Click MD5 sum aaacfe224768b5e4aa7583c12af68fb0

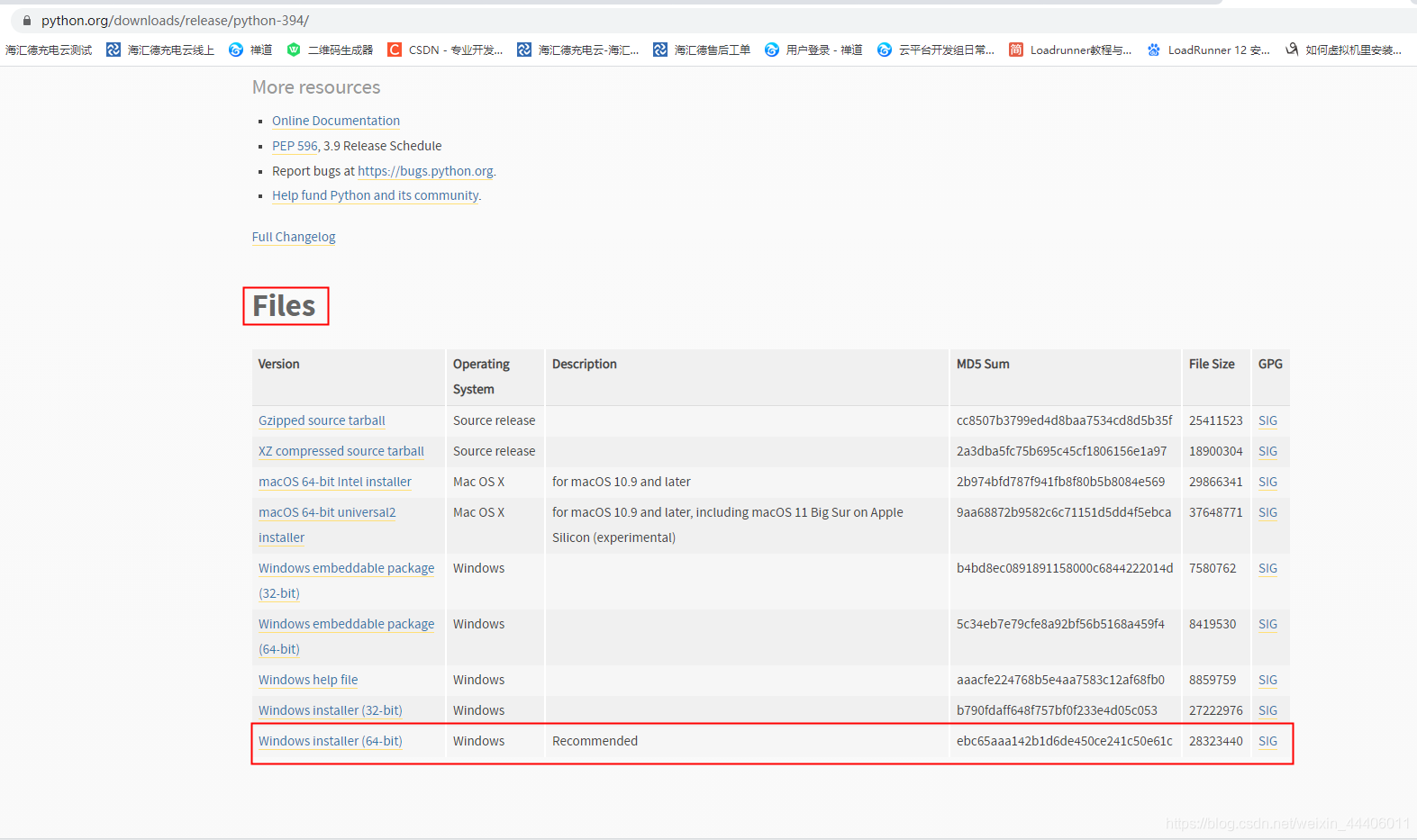1060,680
